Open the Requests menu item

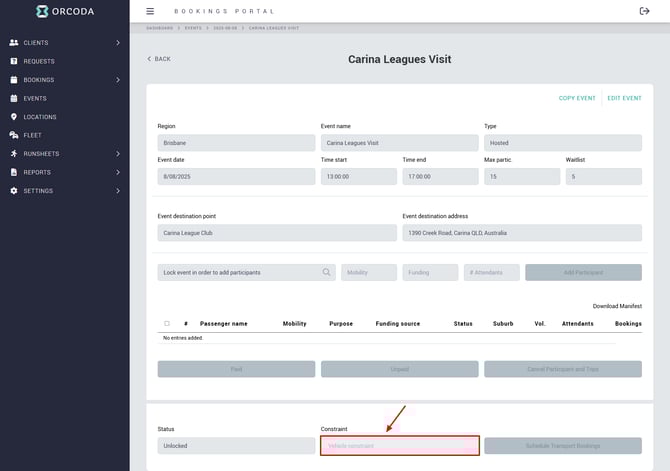tap(39, 61)
